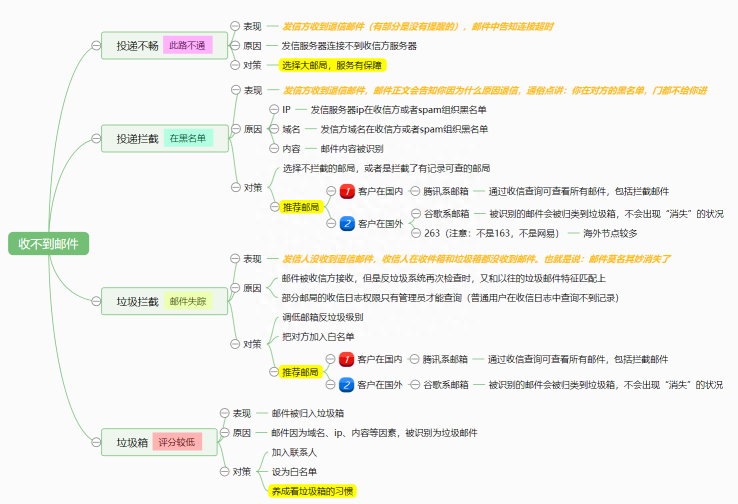
Task: Collapse the 投递不畅 main branch
Action: coord(96,46)
